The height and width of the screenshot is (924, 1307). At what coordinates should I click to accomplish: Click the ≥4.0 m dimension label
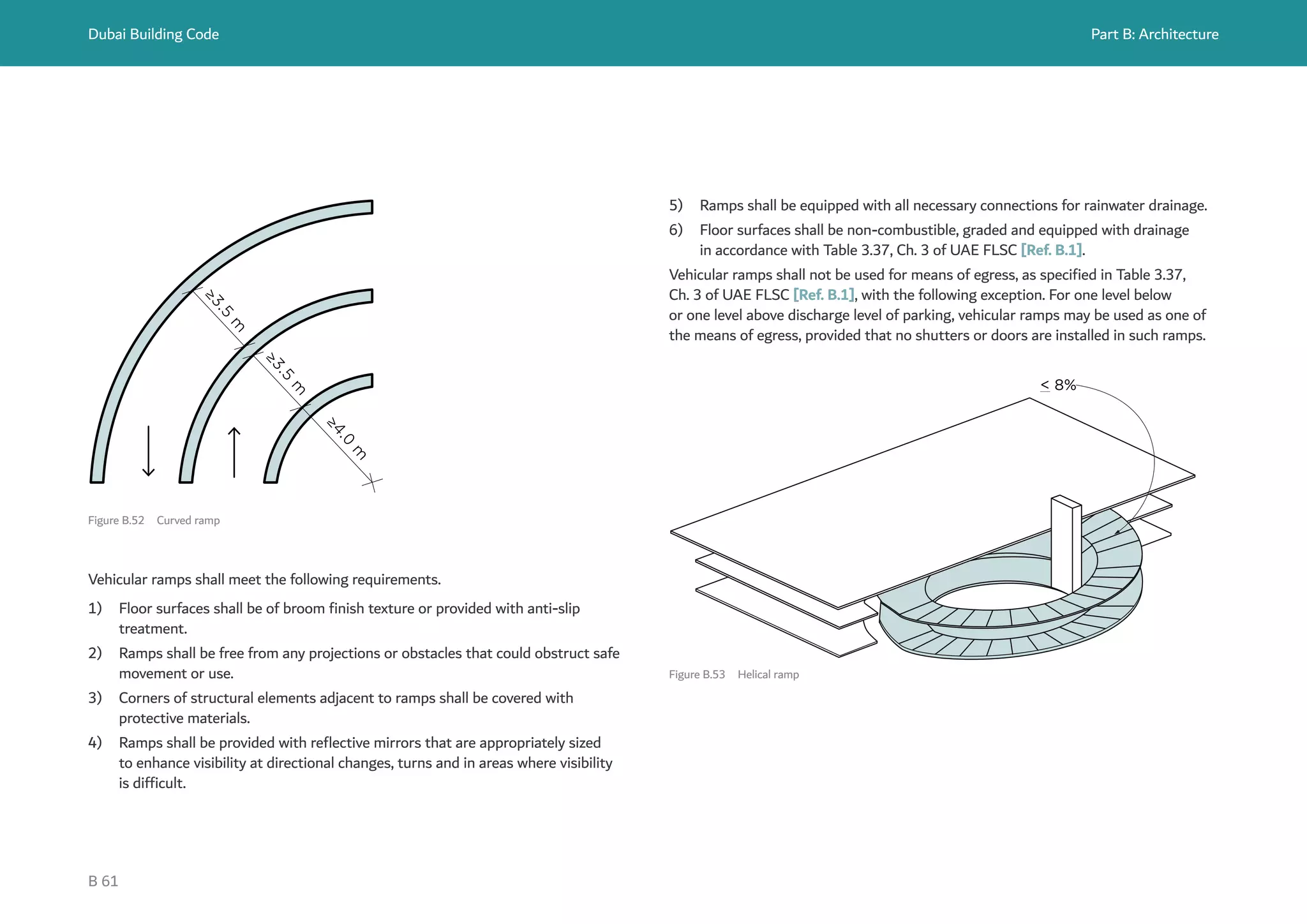tap(347, 438)
